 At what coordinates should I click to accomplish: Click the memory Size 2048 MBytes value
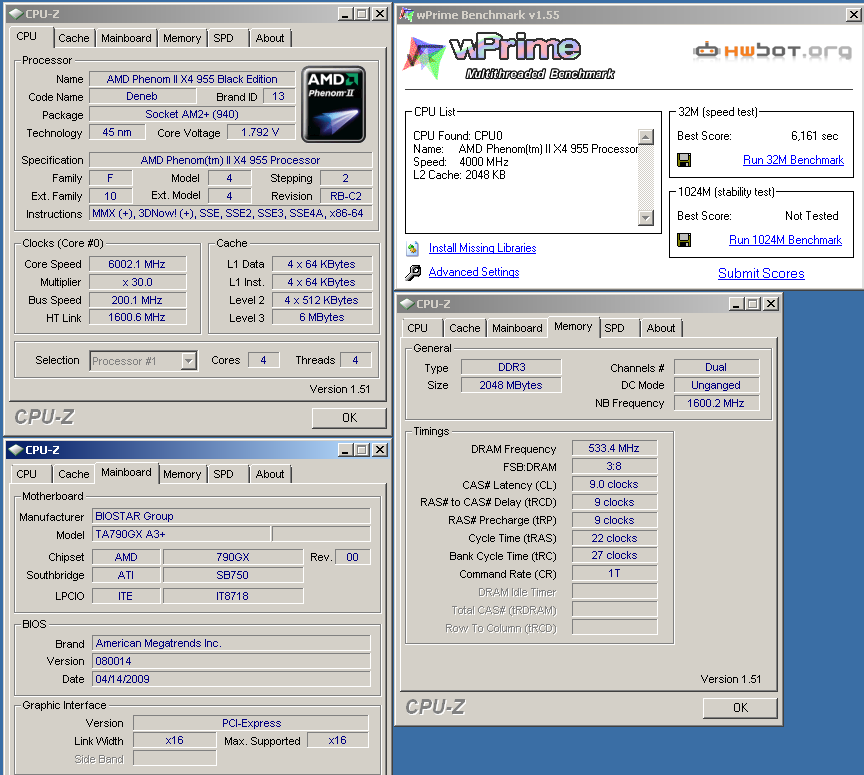click(511, 385)
